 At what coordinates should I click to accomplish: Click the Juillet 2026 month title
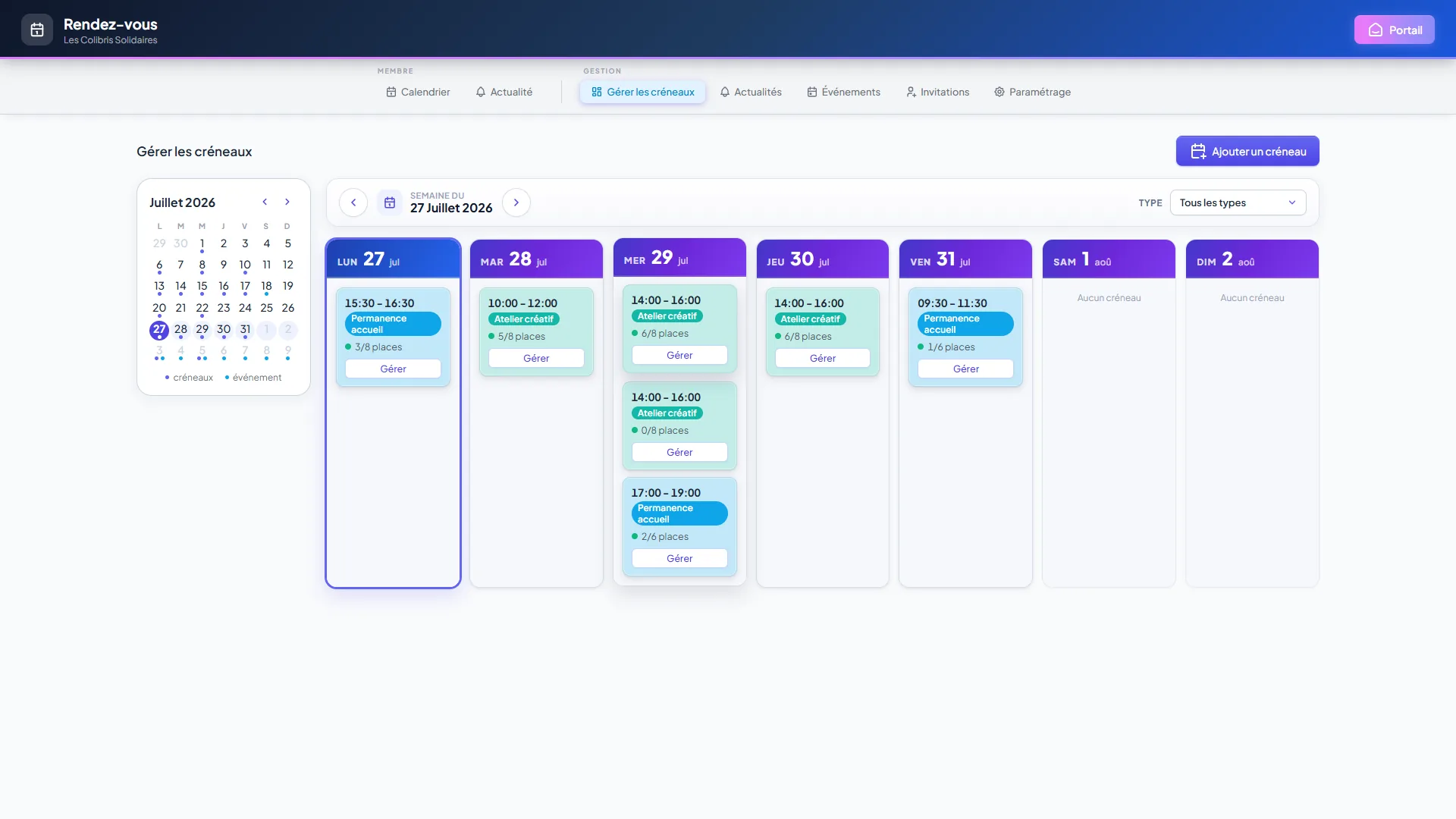[182, 202]
